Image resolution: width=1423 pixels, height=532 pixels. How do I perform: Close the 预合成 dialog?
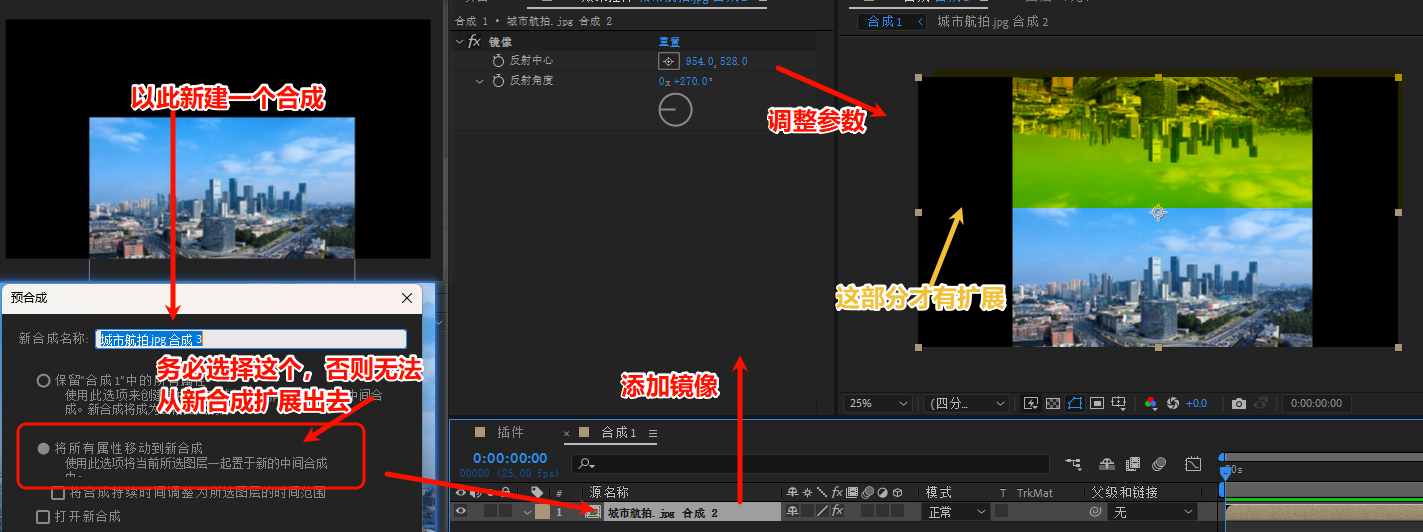coord(407,298)
